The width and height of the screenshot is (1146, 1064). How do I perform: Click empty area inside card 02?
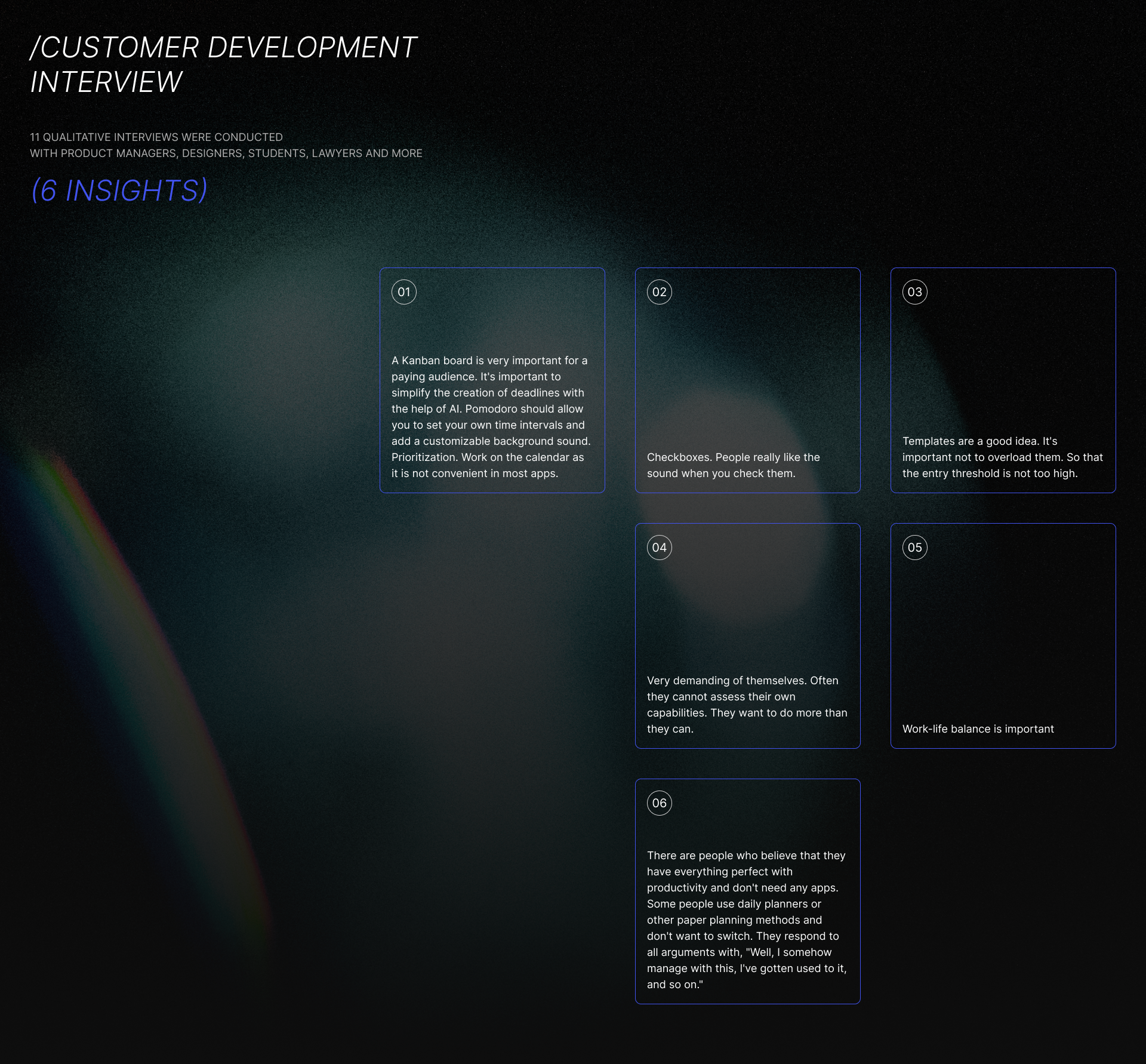(747, 370)
